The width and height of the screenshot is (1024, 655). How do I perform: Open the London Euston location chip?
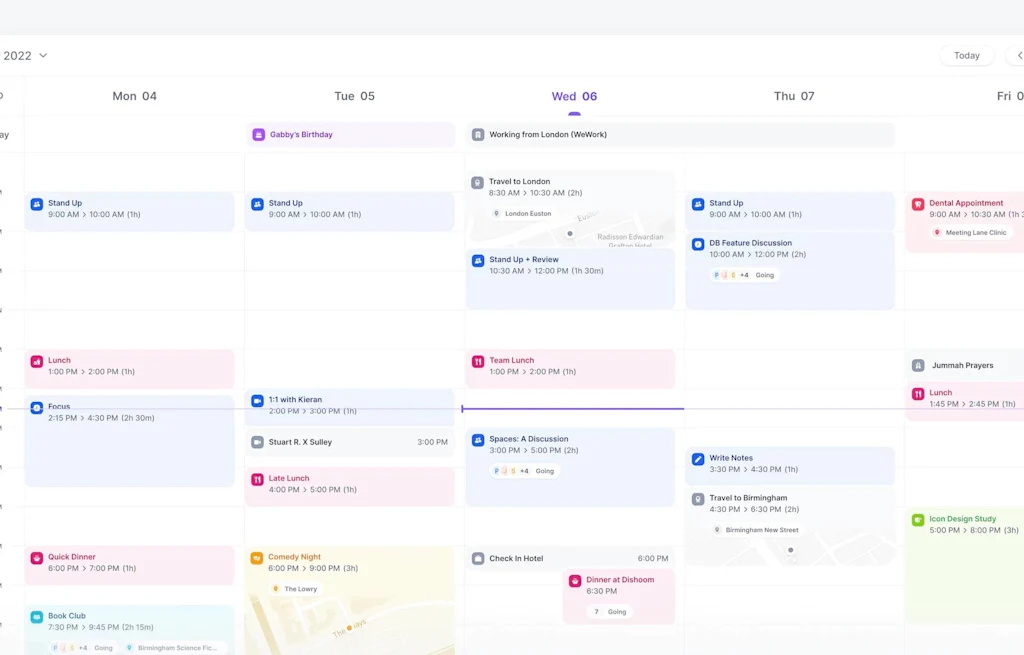(x=522, y=214)
